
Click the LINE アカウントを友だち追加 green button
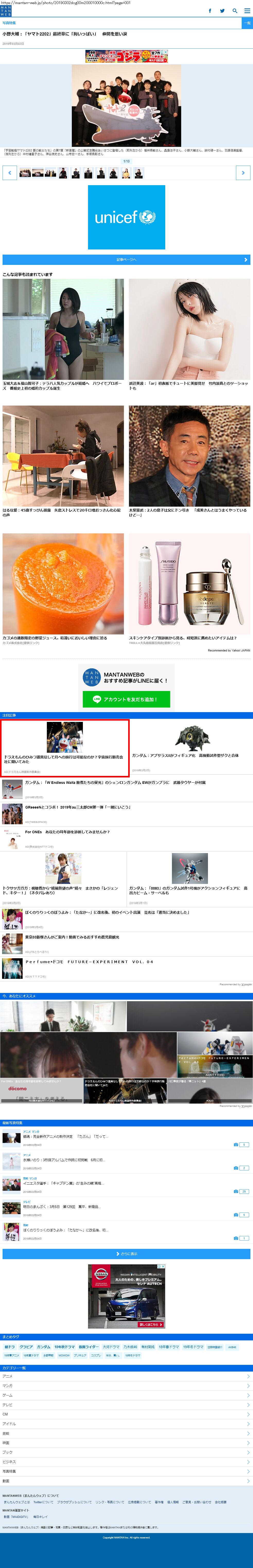coord(126,700)
